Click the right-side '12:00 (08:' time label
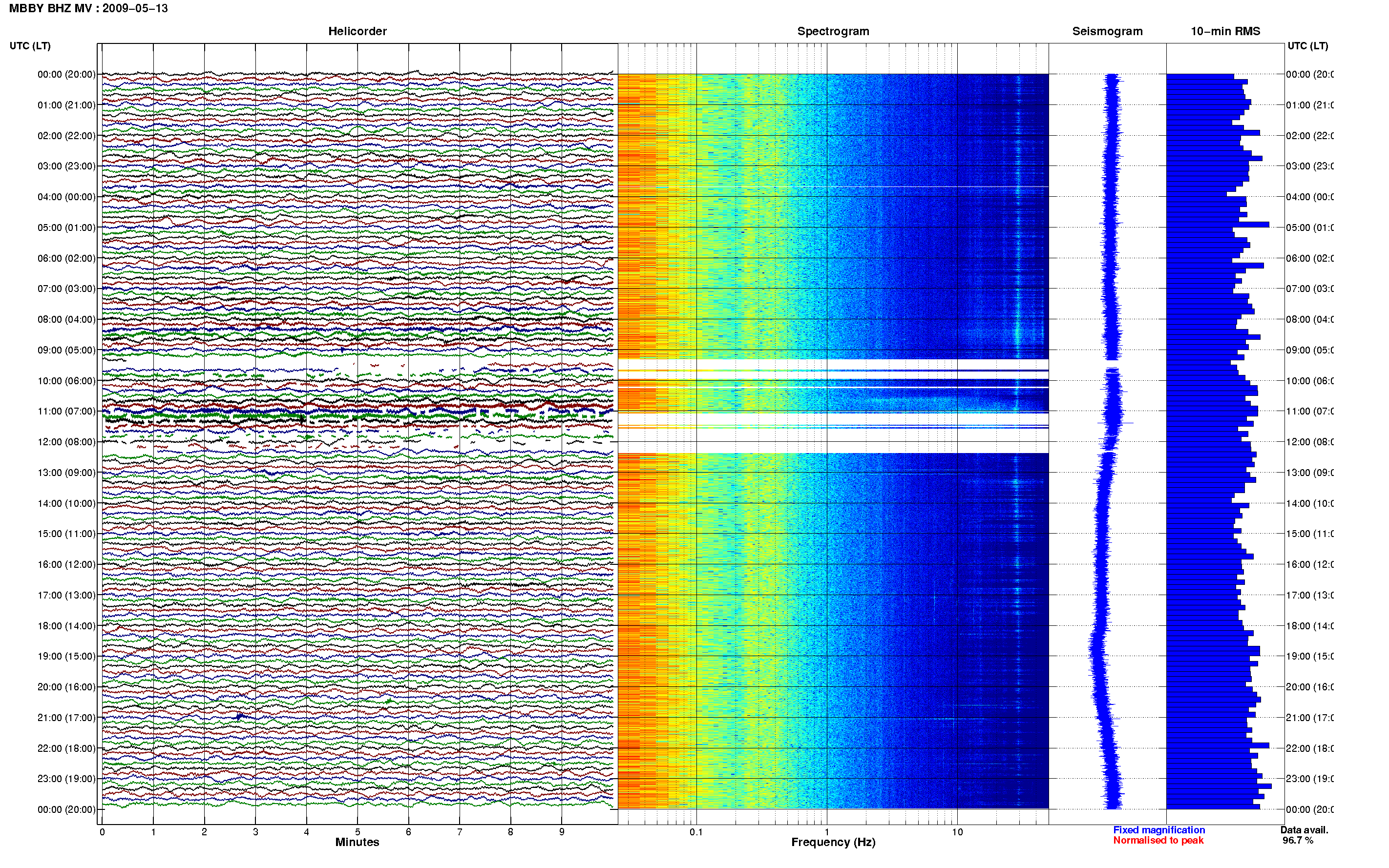The width and height of the screenshot is (1389, 868). pyautogui.click(x=1310, y=442)
